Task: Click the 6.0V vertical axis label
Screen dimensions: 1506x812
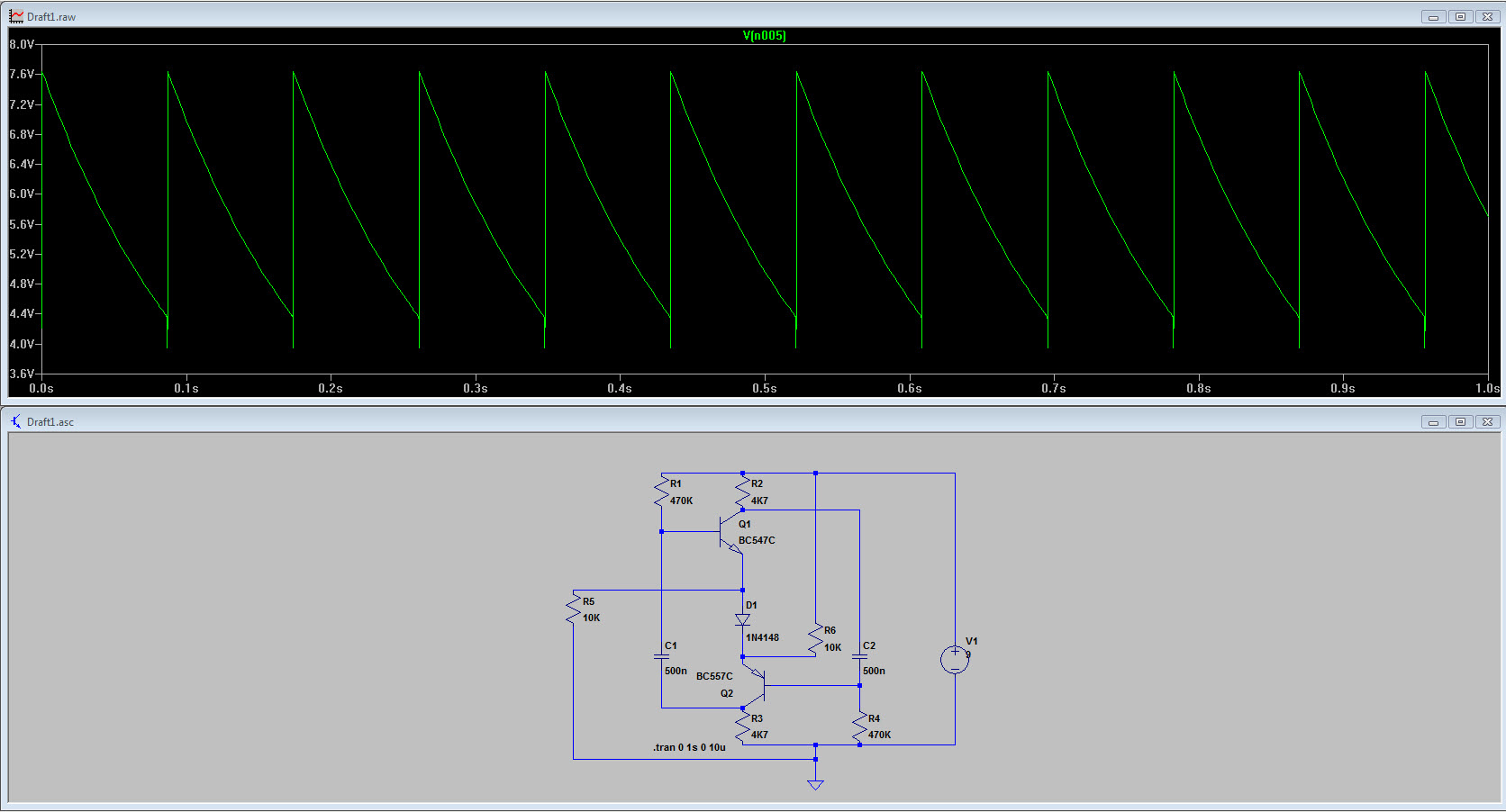Action: coord(22,194)
